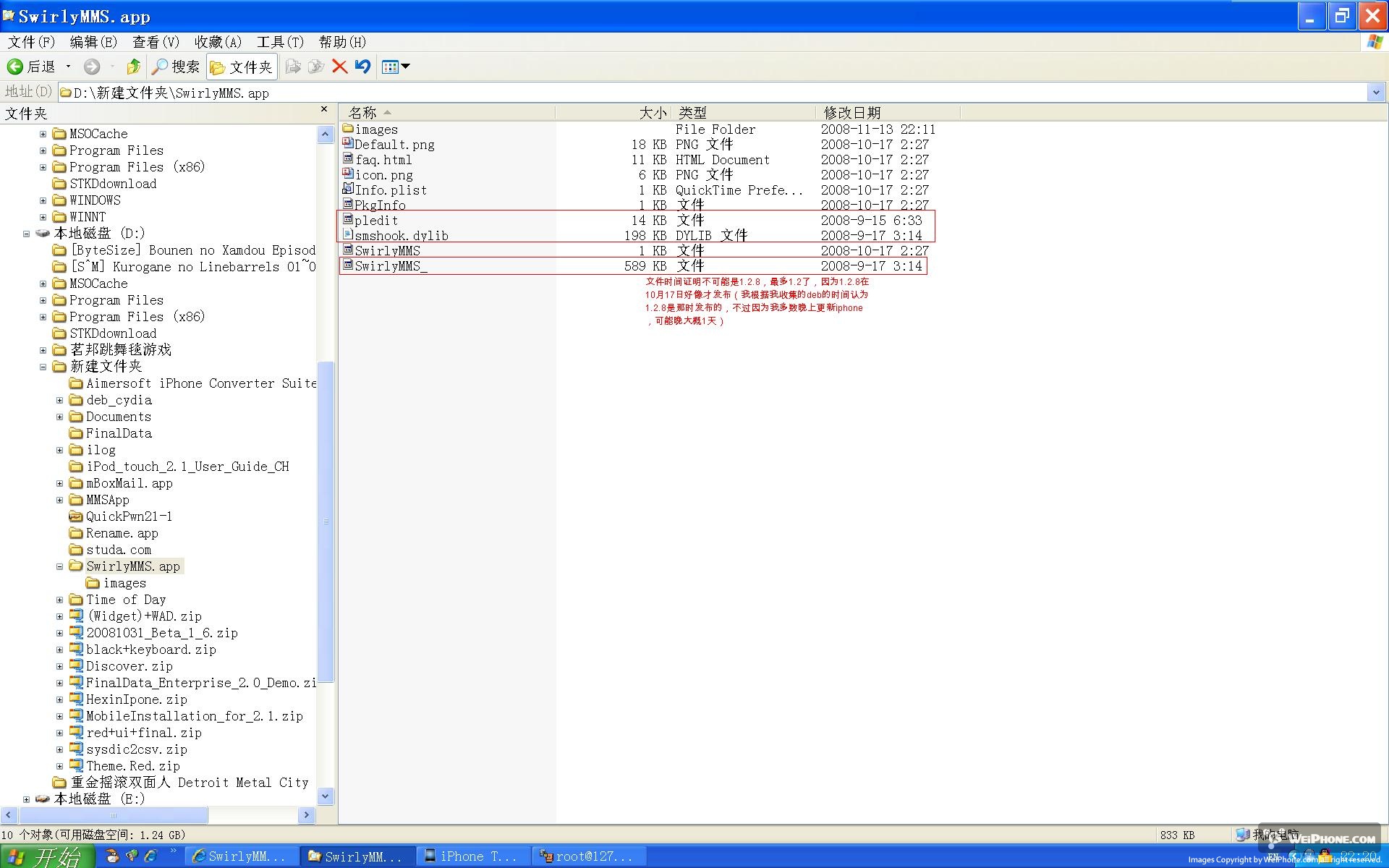Select the smshook.dylib file
This screenshot has width=1389, height=868.
pyautogui.click(x=400, y=235)
